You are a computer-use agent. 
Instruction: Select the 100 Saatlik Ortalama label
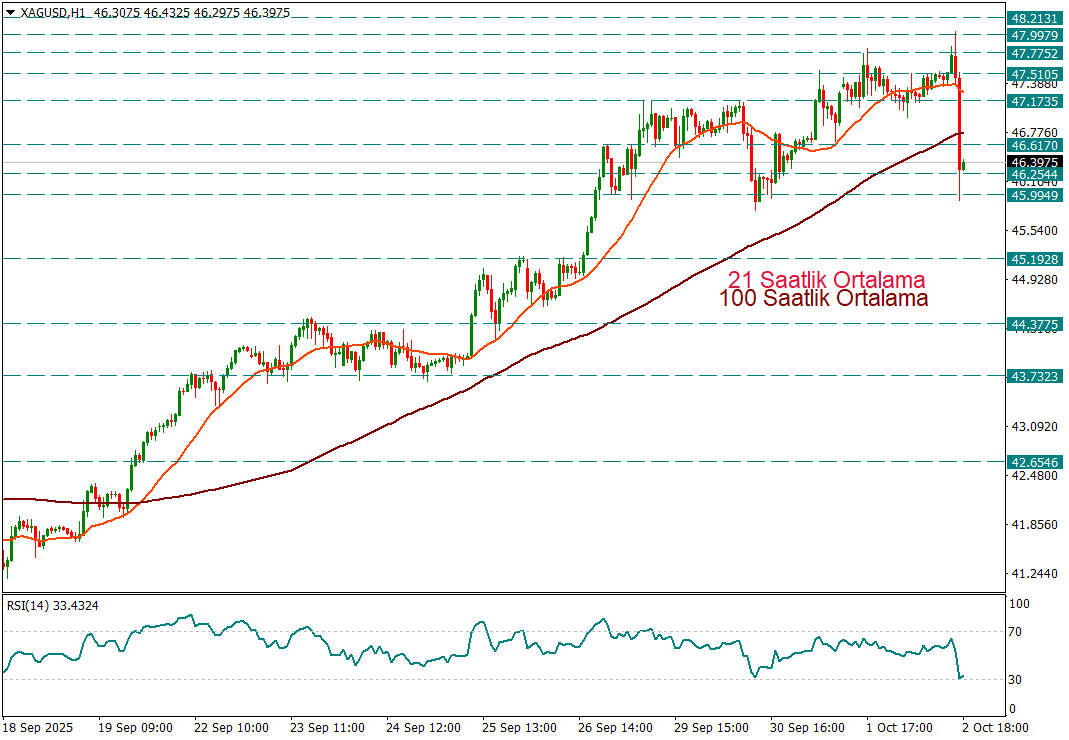[823, 298]
